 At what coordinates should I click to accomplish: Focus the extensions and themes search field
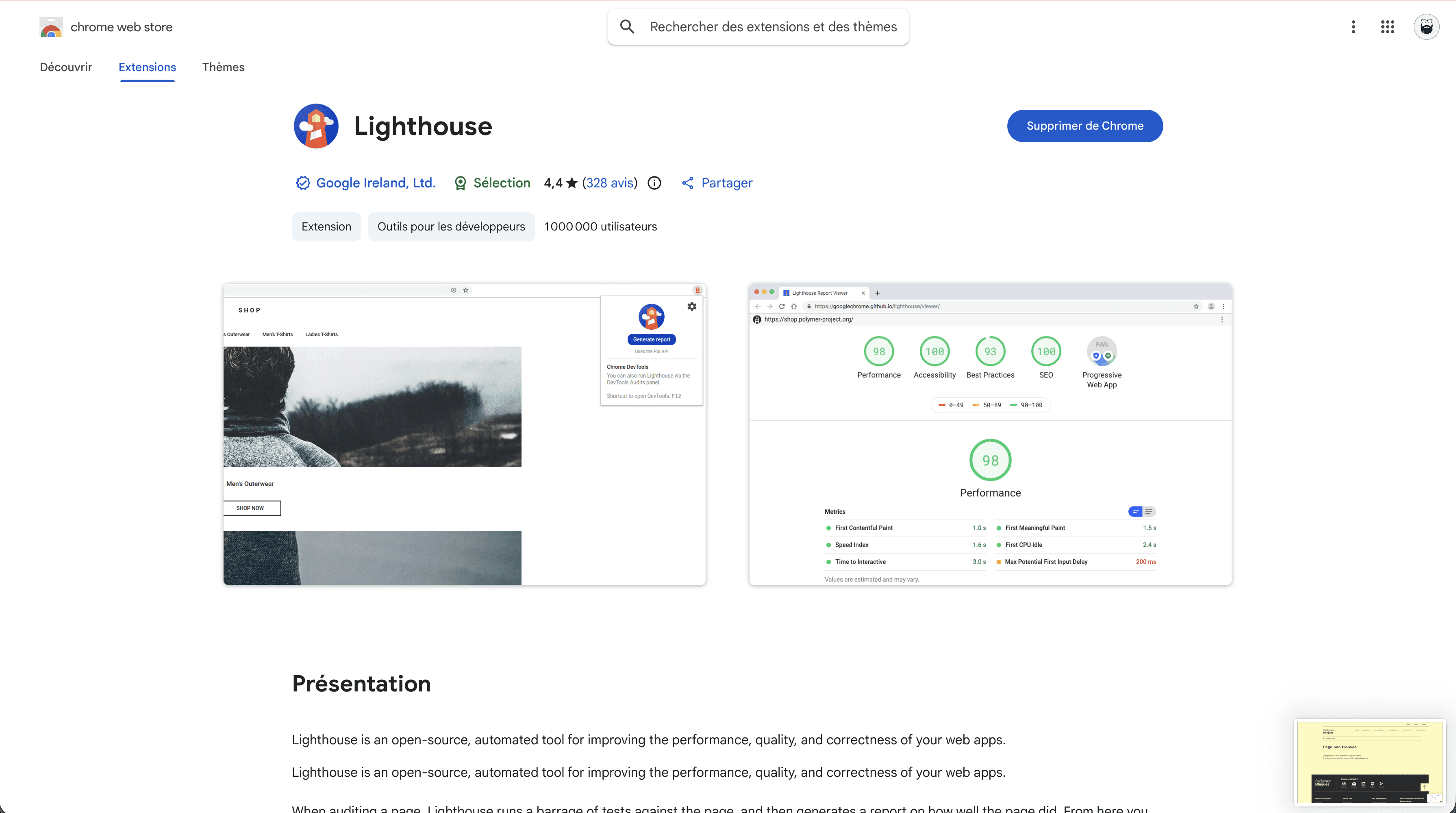pos(758,26)
